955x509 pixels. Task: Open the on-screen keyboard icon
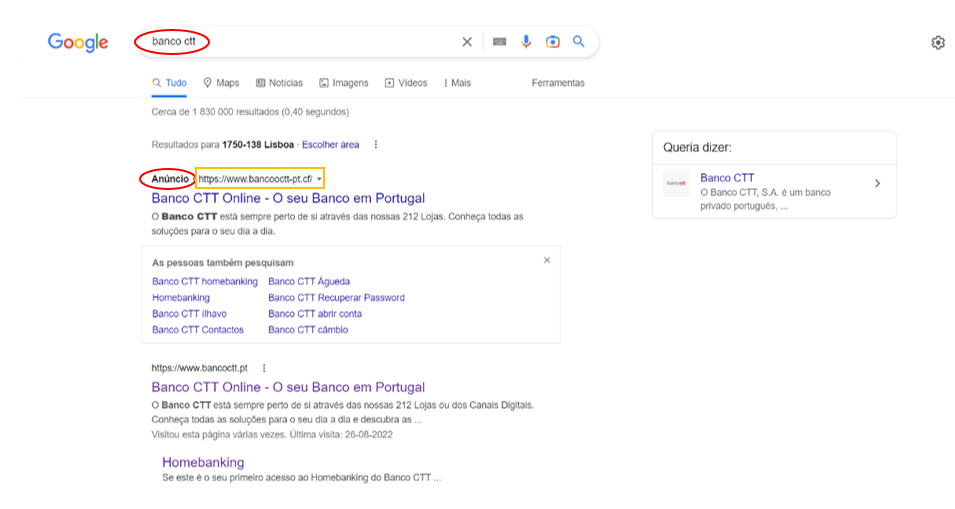[499, 42]
